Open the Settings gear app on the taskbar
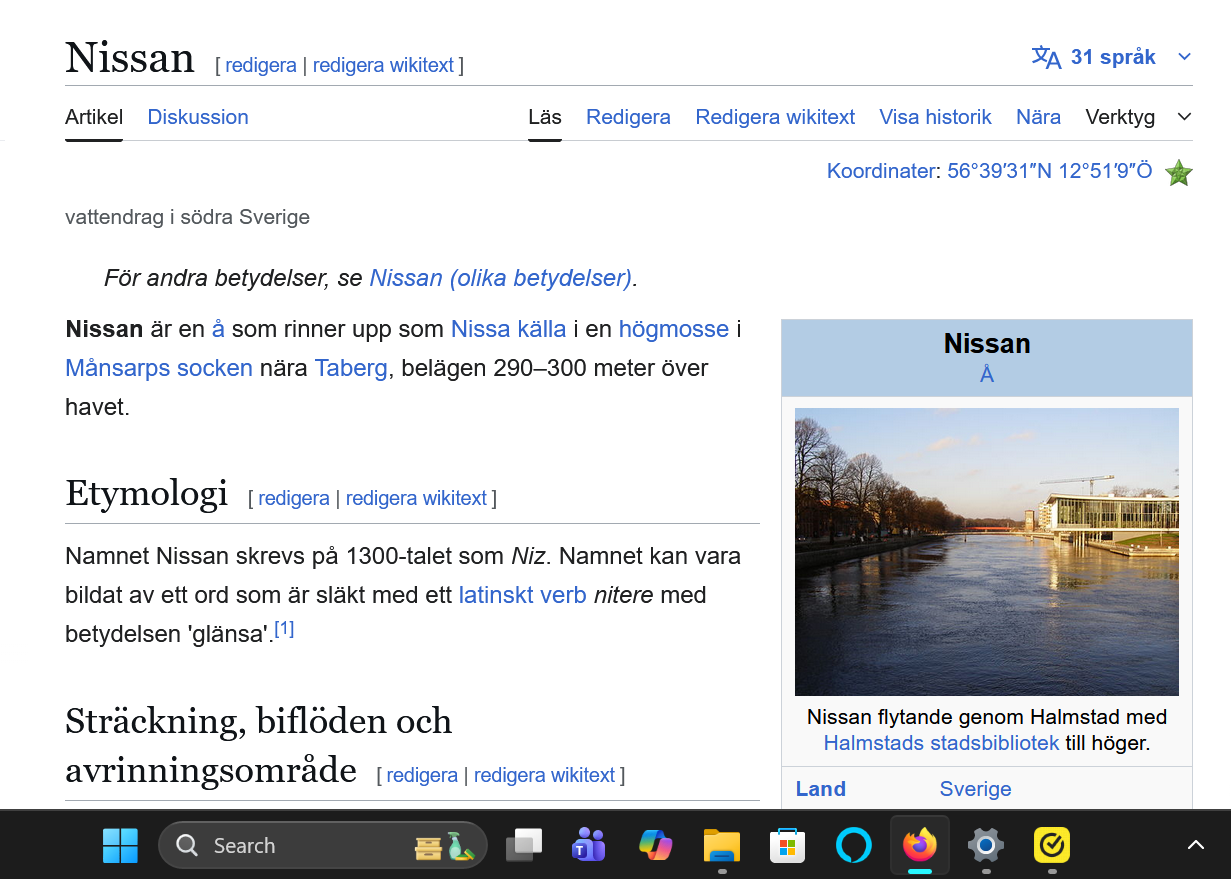This screenshot has height=879, width=1231. coord(986,846)
